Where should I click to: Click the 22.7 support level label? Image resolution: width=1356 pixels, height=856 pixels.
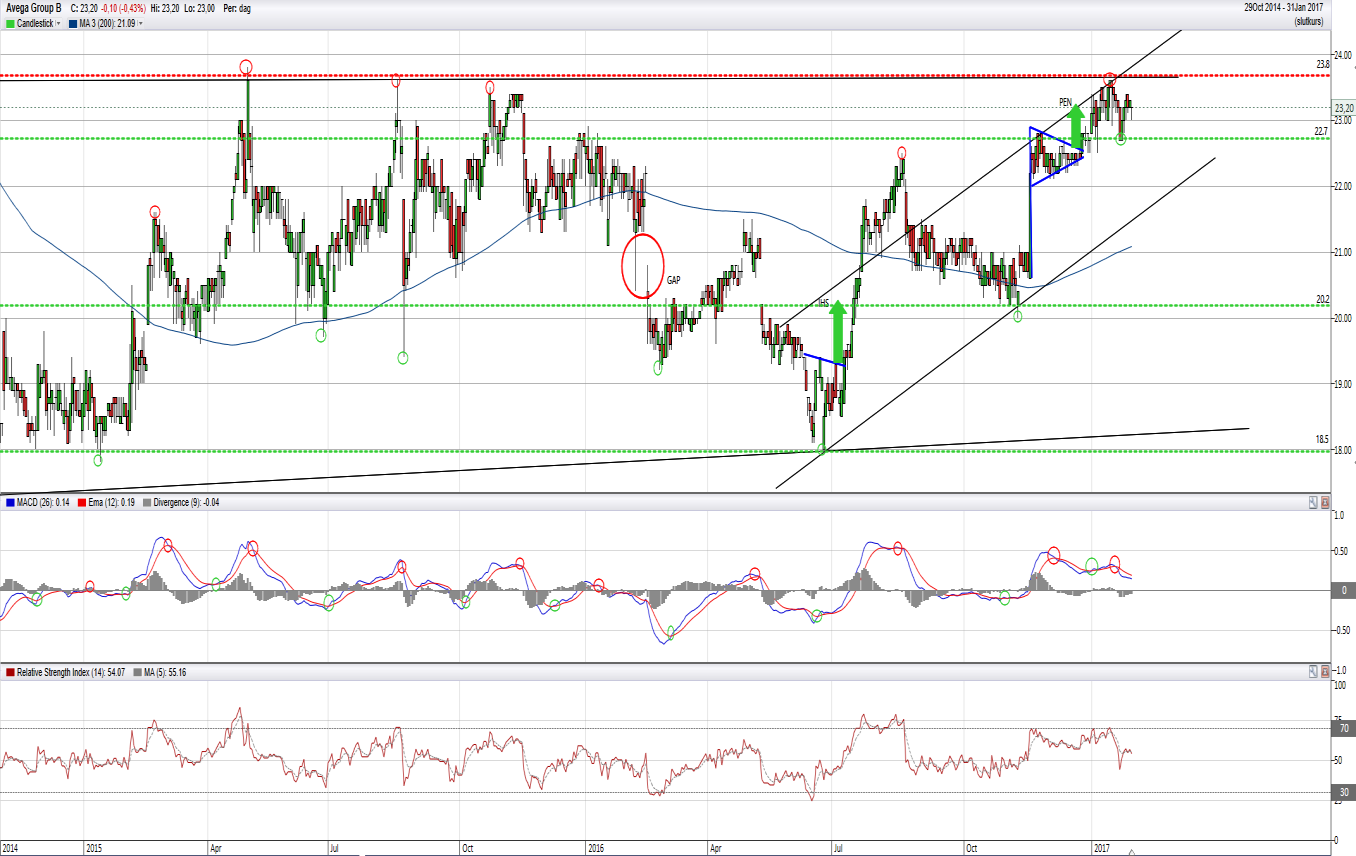(1322, 131)
